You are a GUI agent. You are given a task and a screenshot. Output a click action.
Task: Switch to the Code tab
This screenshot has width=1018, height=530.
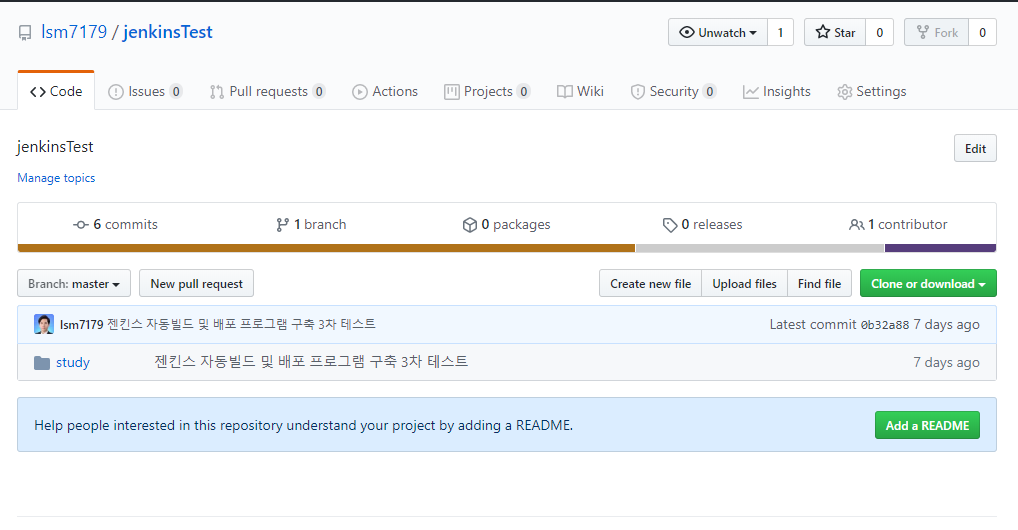pyautogui.click(x=56, y=92)
